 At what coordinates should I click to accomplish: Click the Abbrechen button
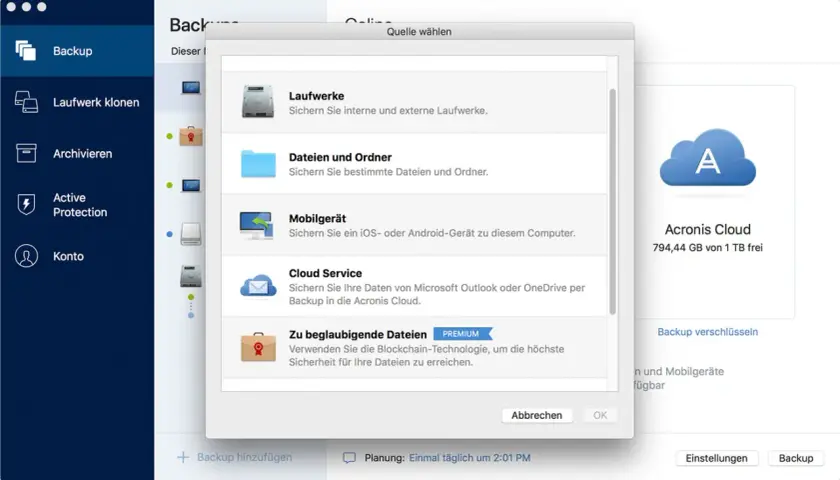537,415
